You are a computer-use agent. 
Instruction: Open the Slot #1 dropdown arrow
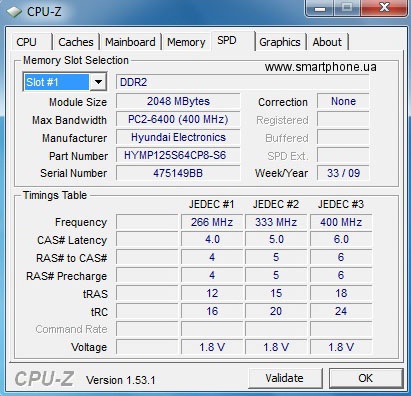click(x=98, y=82)
